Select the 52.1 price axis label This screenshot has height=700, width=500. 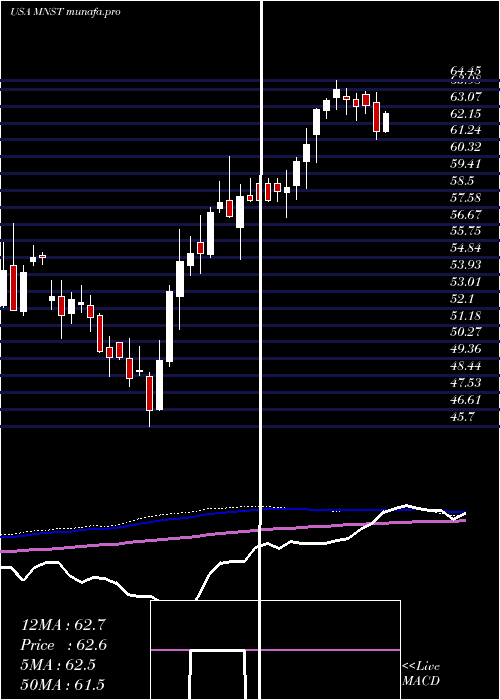coord(462,298)
